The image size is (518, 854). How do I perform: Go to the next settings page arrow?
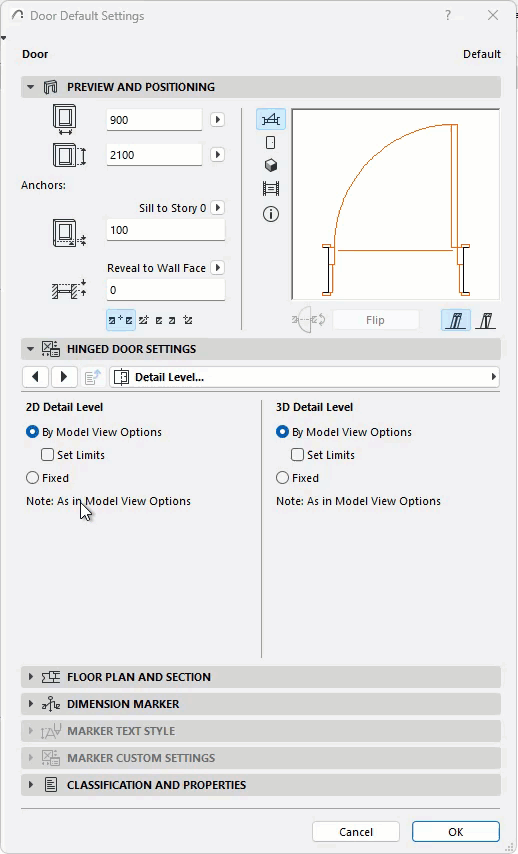64,377
